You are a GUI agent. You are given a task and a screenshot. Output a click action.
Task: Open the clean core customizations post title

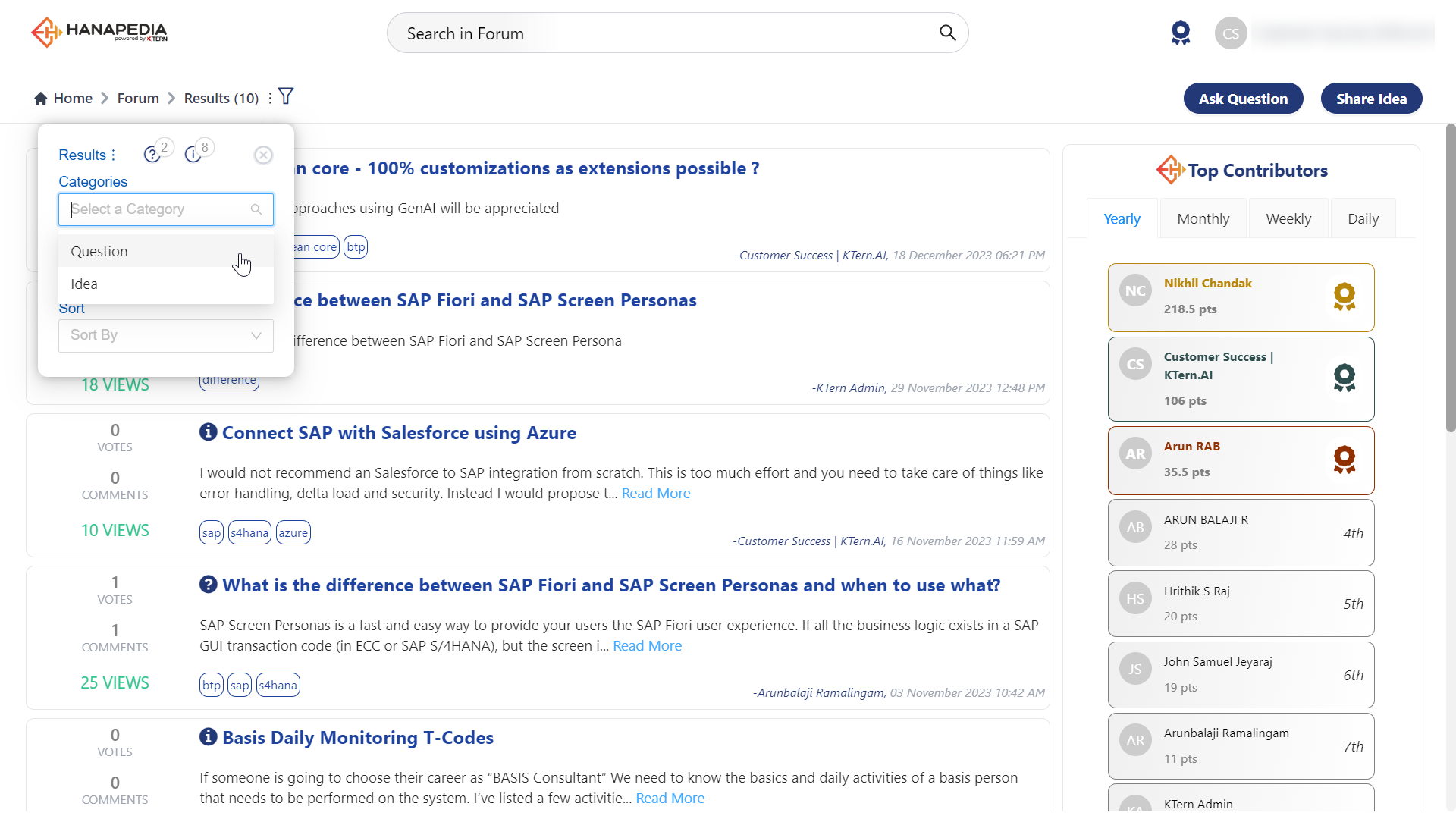coord(527,168)
